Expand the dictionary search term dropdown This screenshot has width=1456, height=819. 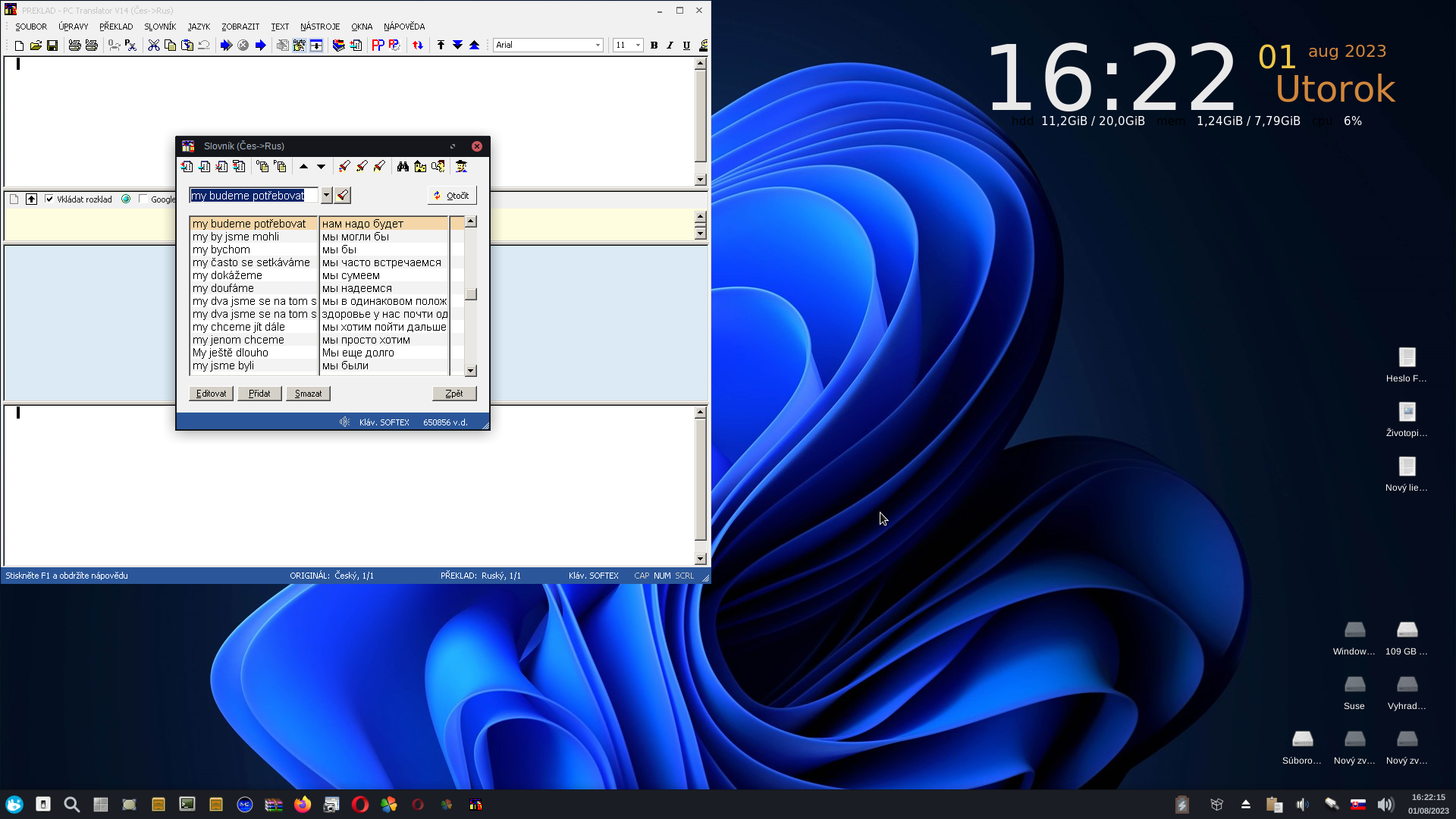[327, 196]
